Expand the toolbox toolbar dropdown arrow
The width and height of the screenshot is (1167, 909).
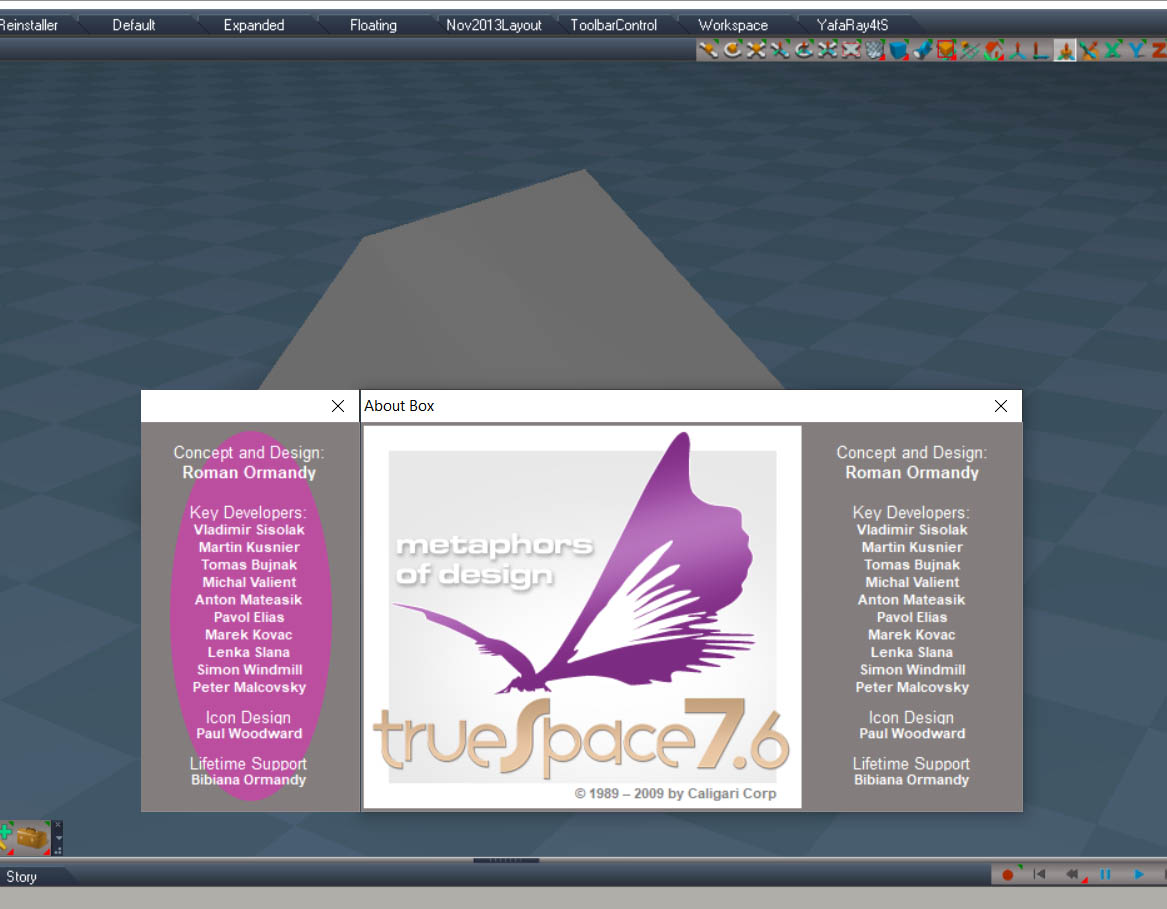(x=58, y=838)
